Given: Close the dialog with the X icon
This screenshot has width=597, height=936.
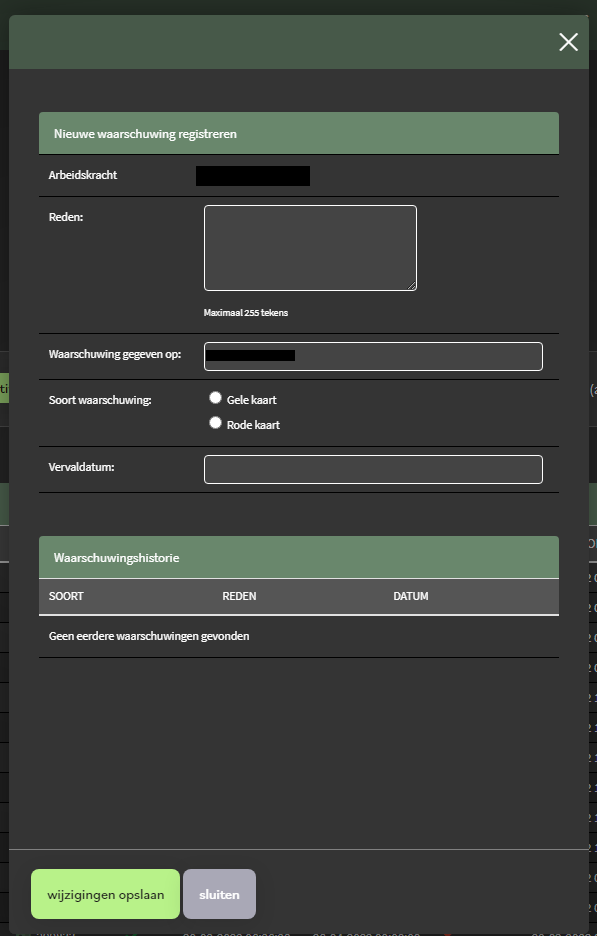Looking at the screenshot, I should point(568,42).
